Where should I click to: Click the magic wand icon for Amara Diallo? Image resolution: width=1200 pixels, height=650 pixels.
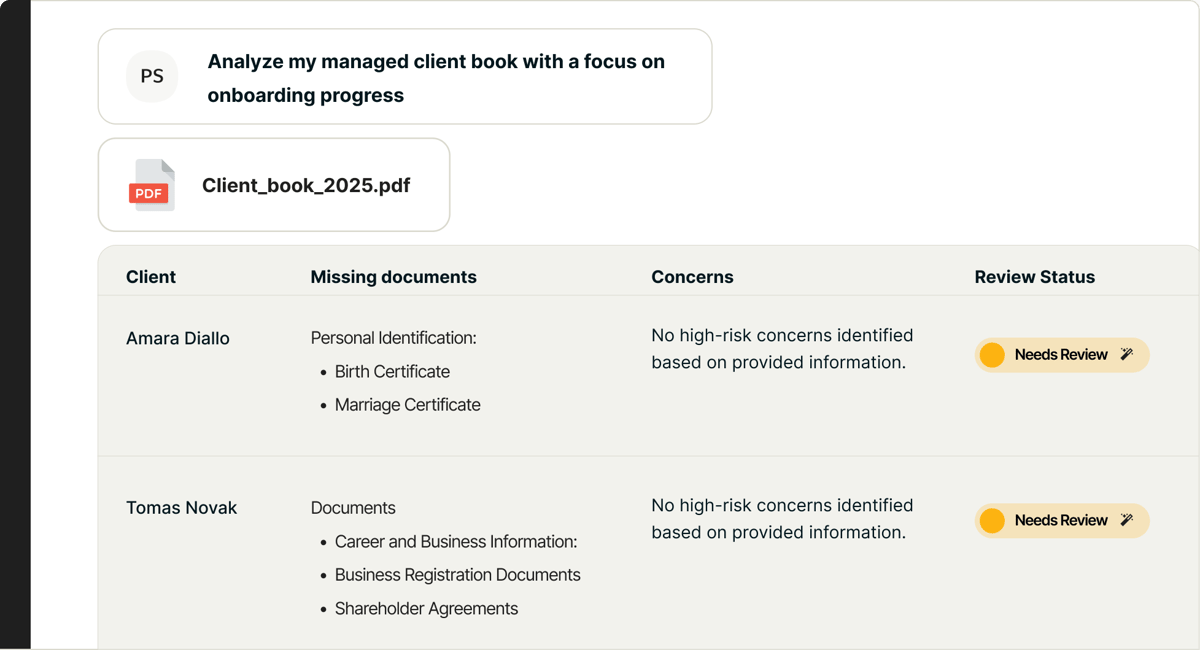coord(1127,354)
